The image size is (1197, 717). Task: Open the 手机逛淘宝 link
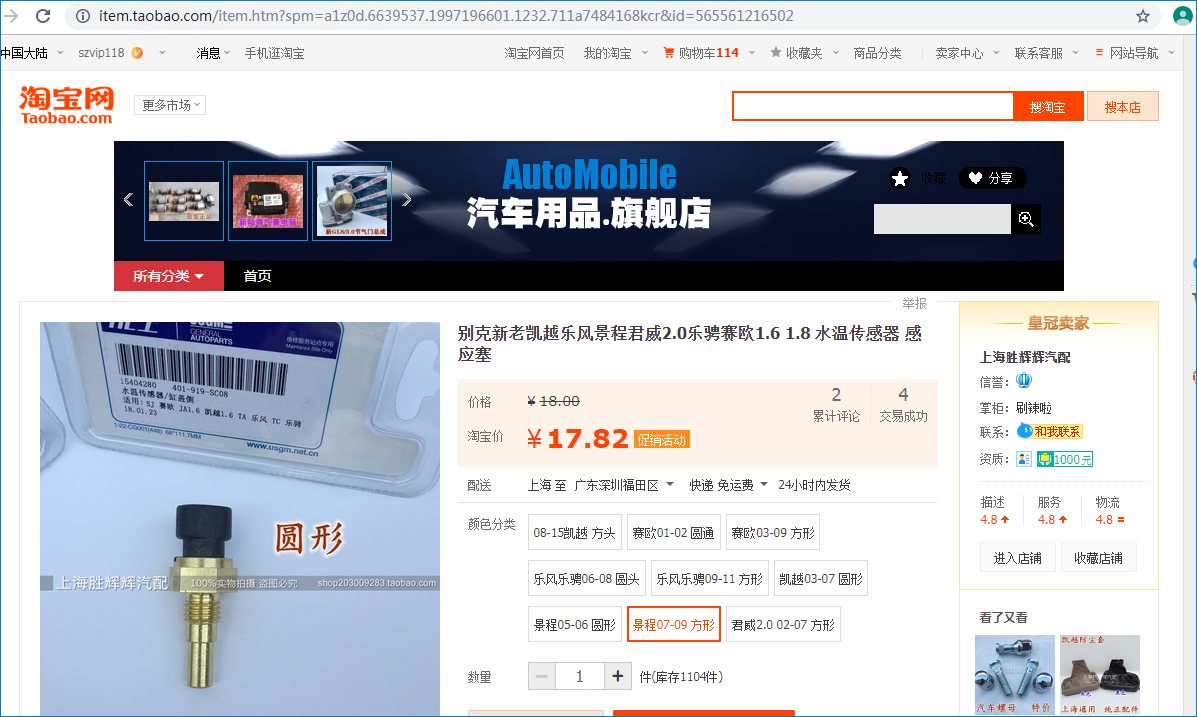[274, 53]
